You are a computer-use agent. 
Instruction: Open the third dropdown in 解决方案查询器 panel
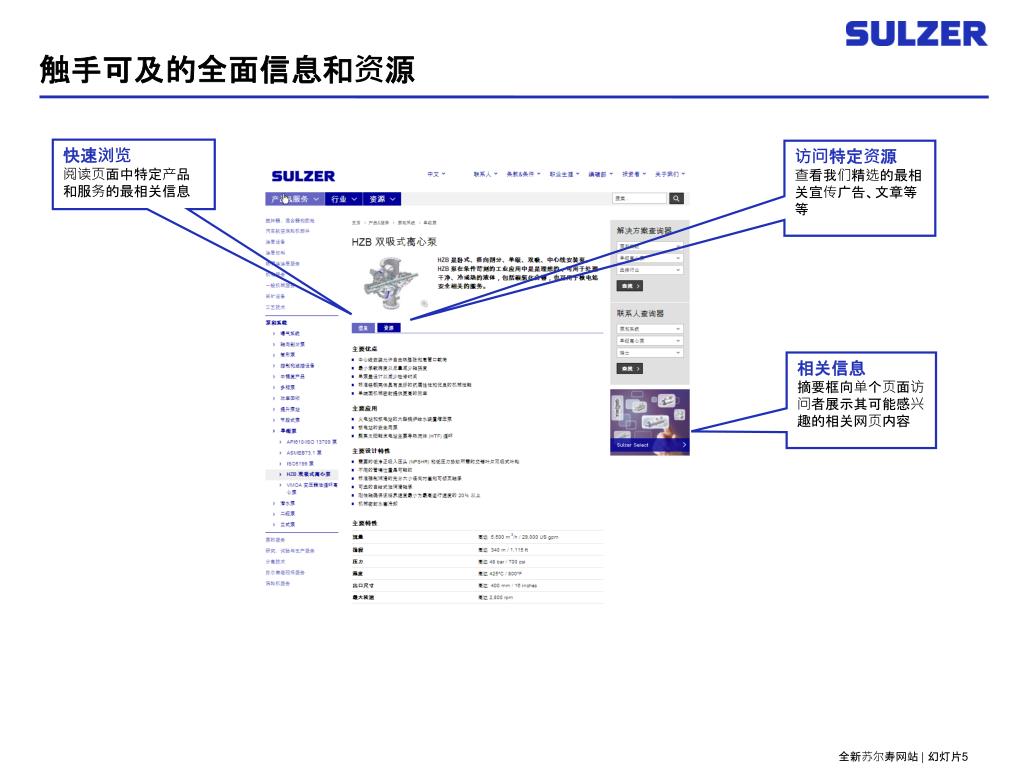(650, 270)
